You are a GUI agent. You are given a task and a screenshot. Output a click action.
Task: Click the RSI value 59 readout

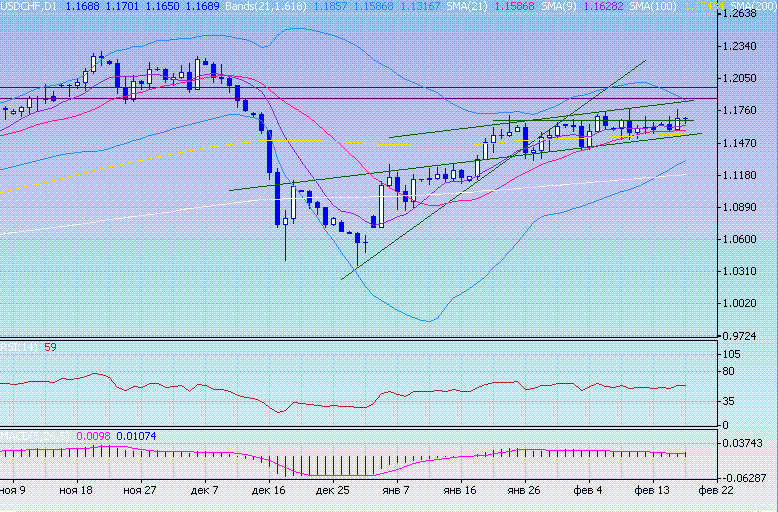point(51,348)
